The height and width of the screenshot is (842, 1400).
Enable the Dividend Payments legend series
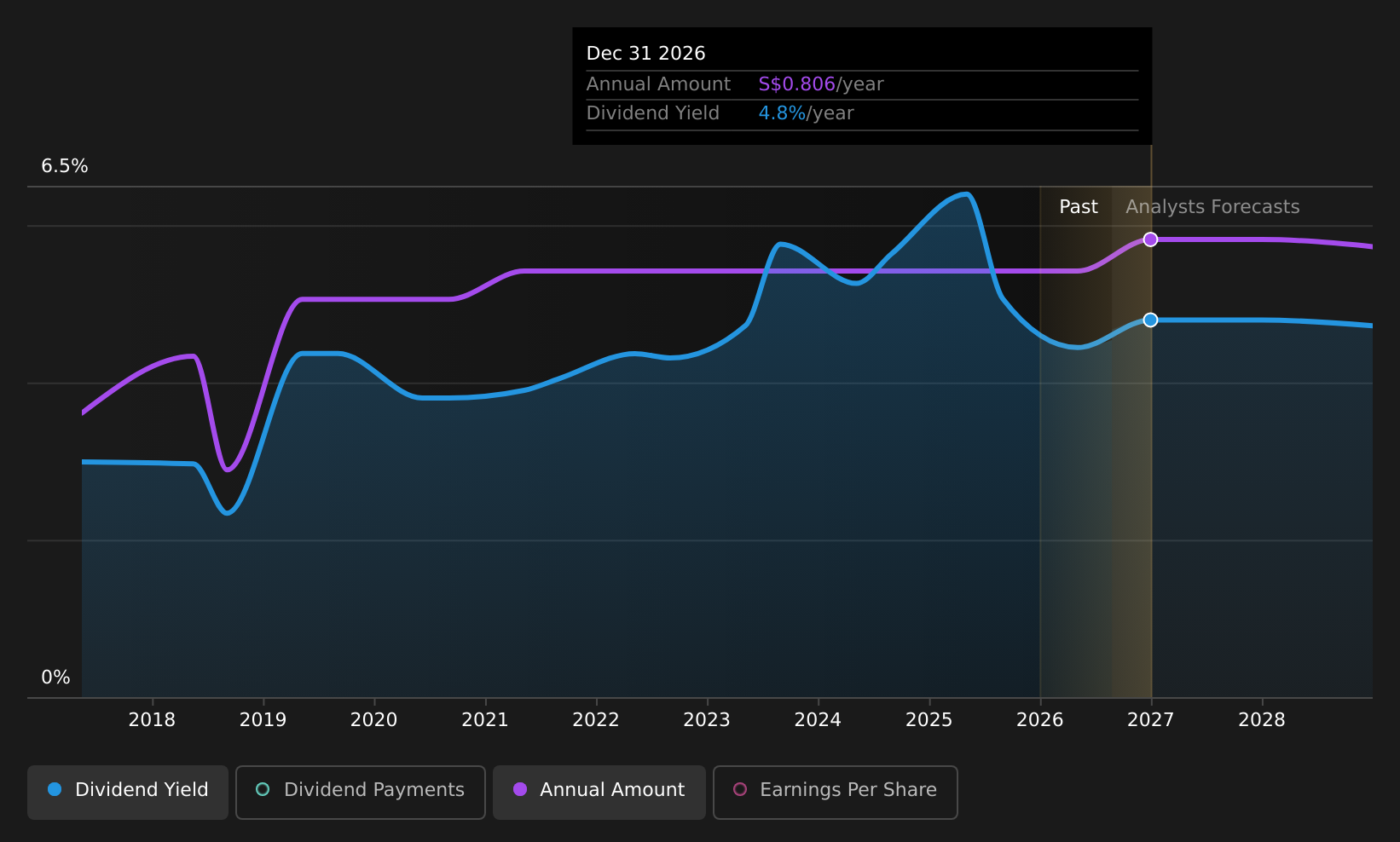click(361, 793)
